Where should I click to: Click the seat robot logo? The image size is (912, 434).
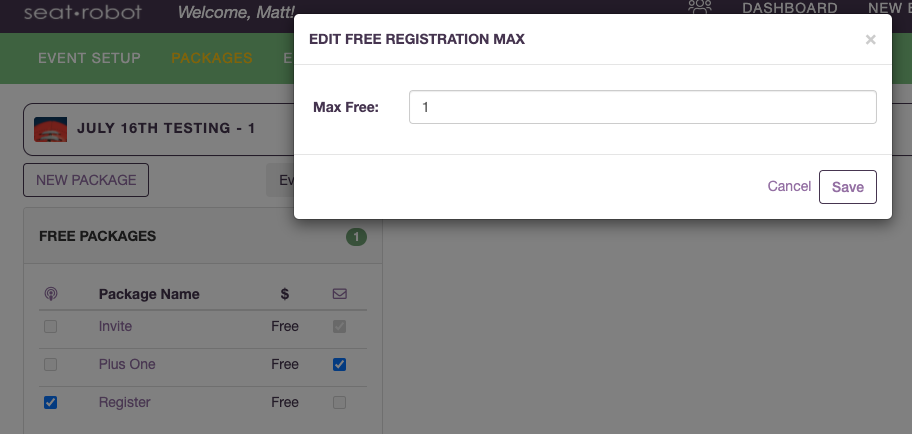(x=83, y=12)
